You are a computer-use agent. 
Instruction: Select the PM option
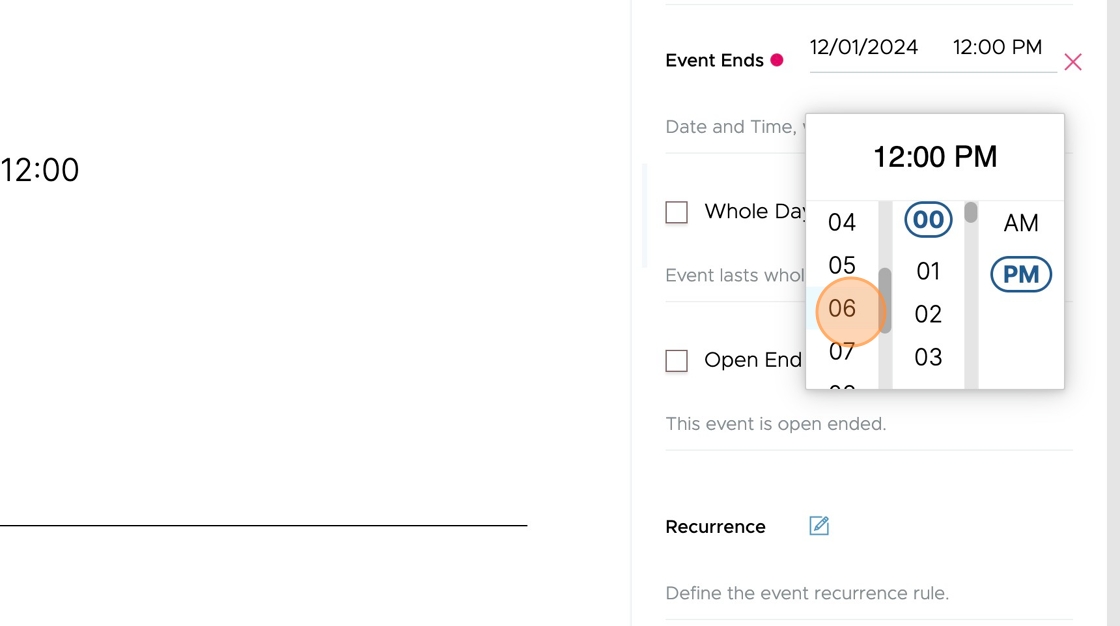coord(1021,274)
